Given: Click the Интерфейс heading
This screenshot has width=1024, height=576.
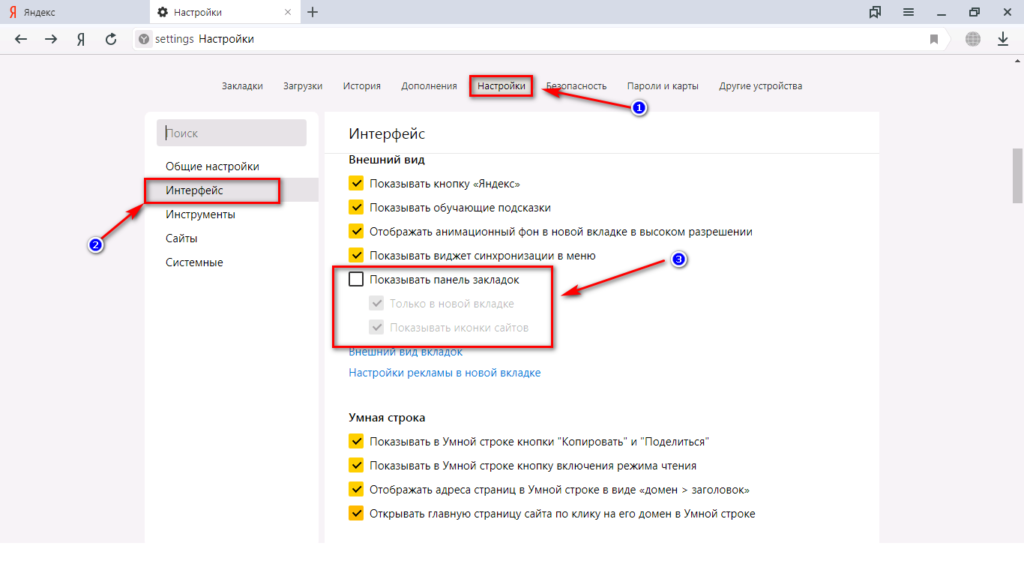Looking at the screenshot, I should point(387,134).
